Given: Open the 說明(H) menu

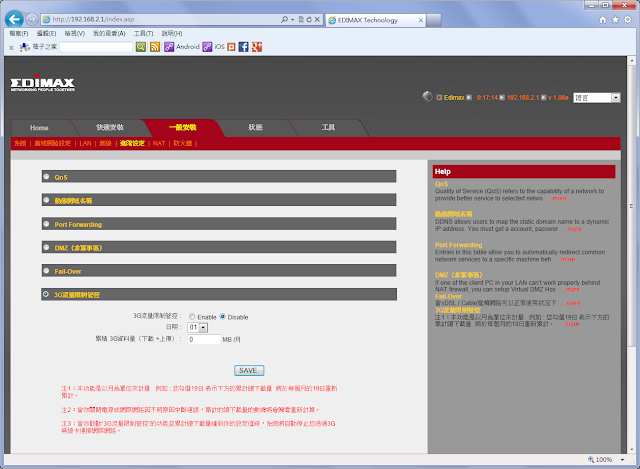Looking at the screenshot, I should 172,33.
